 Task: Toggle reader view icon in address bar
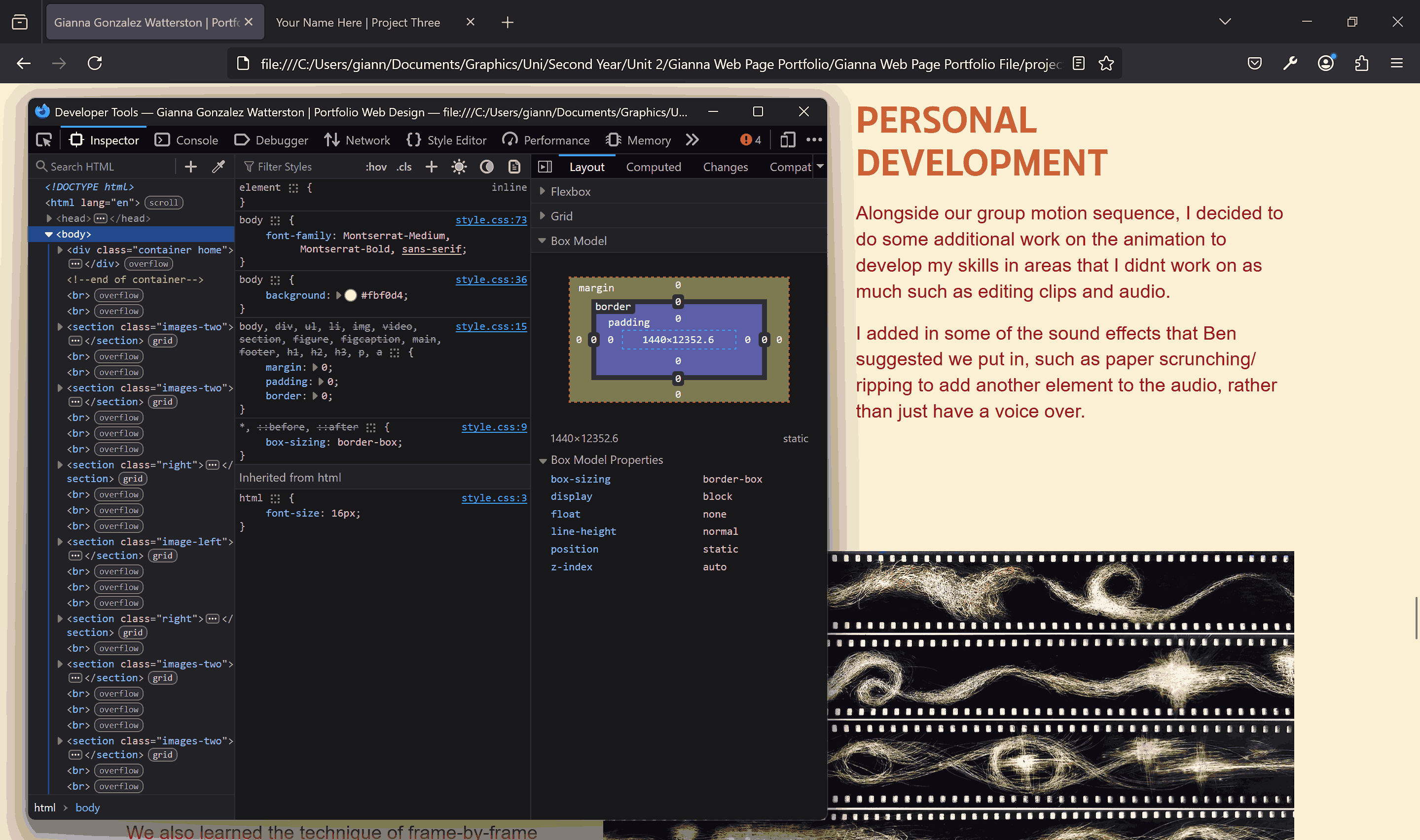click(x=1079, y=64)
